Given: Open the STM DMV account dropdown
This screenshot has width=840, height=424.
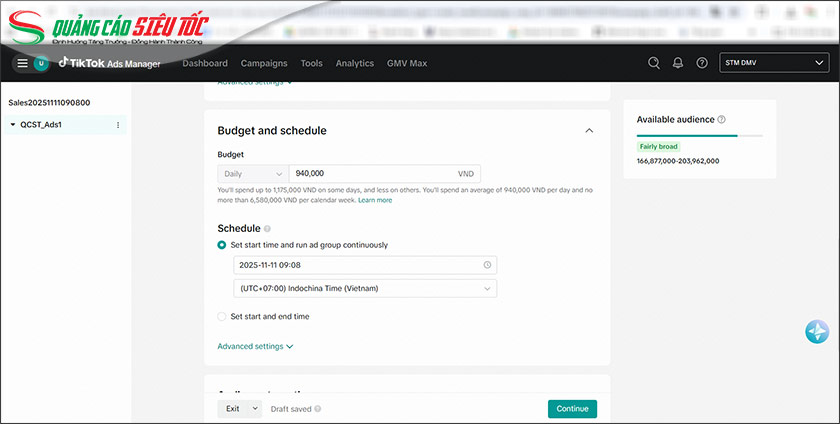Looking at the screenshot, I should click(x=773, y=63).
